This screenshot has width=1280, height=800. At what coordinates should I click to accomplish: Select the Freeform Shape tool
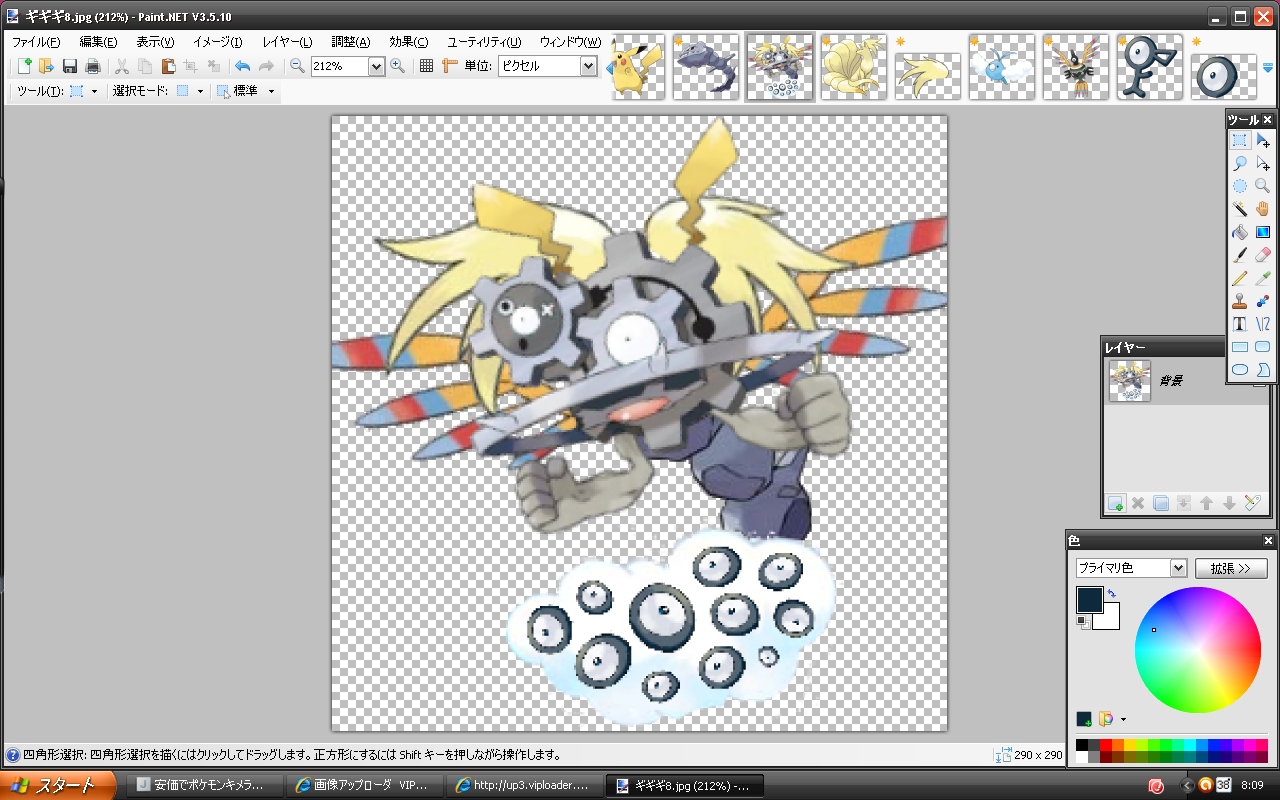point(1263,370)
